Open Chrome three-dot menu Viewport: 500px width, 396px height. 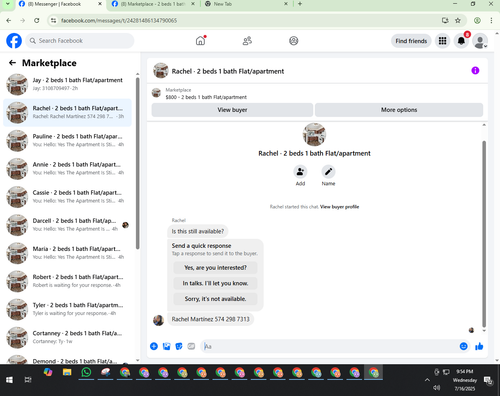tap(491, 20)
